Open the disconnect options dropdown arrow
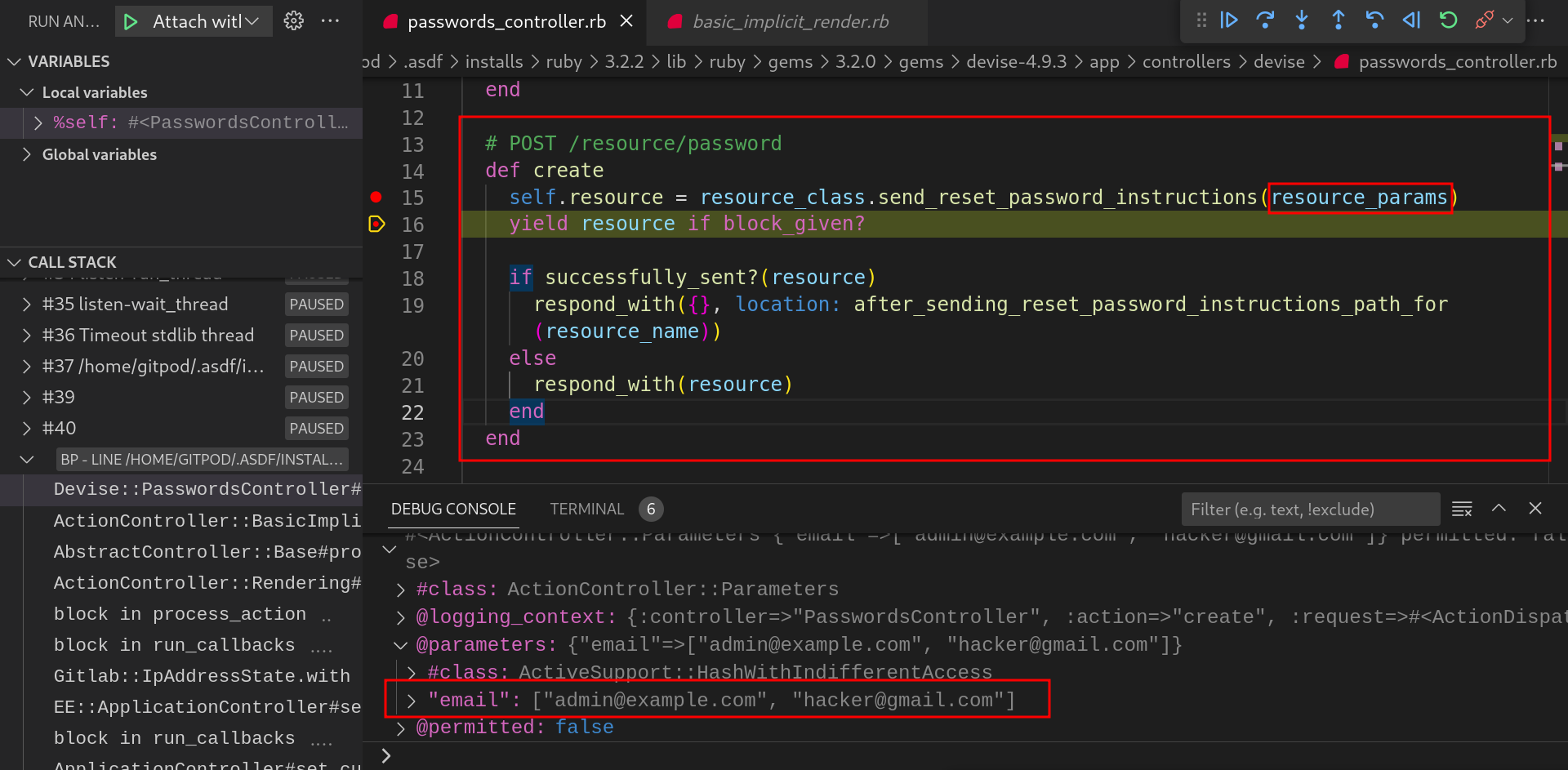The width and height of the screenshot is (1568, 770). [1508, 20]
